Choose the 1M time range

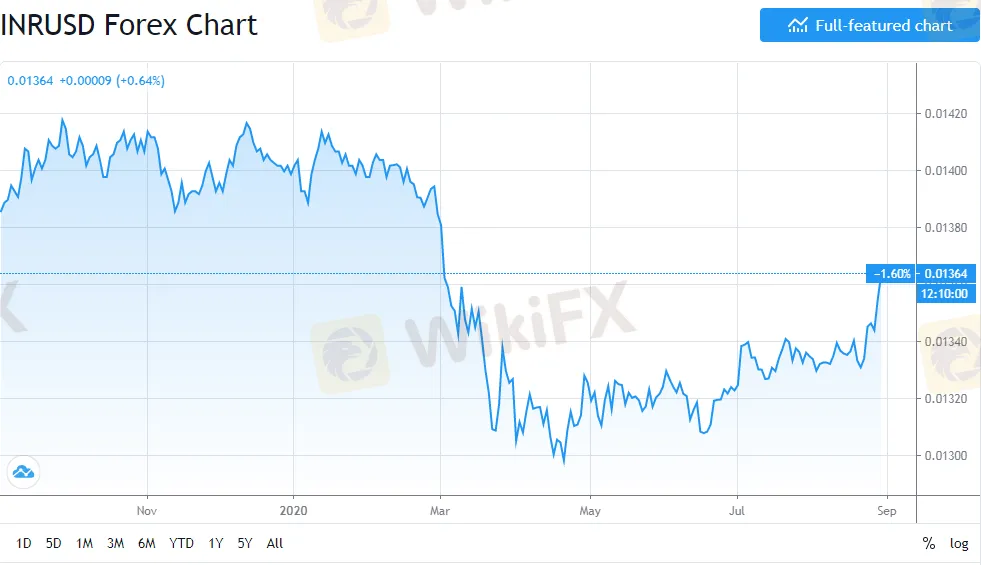coord(84,544)
